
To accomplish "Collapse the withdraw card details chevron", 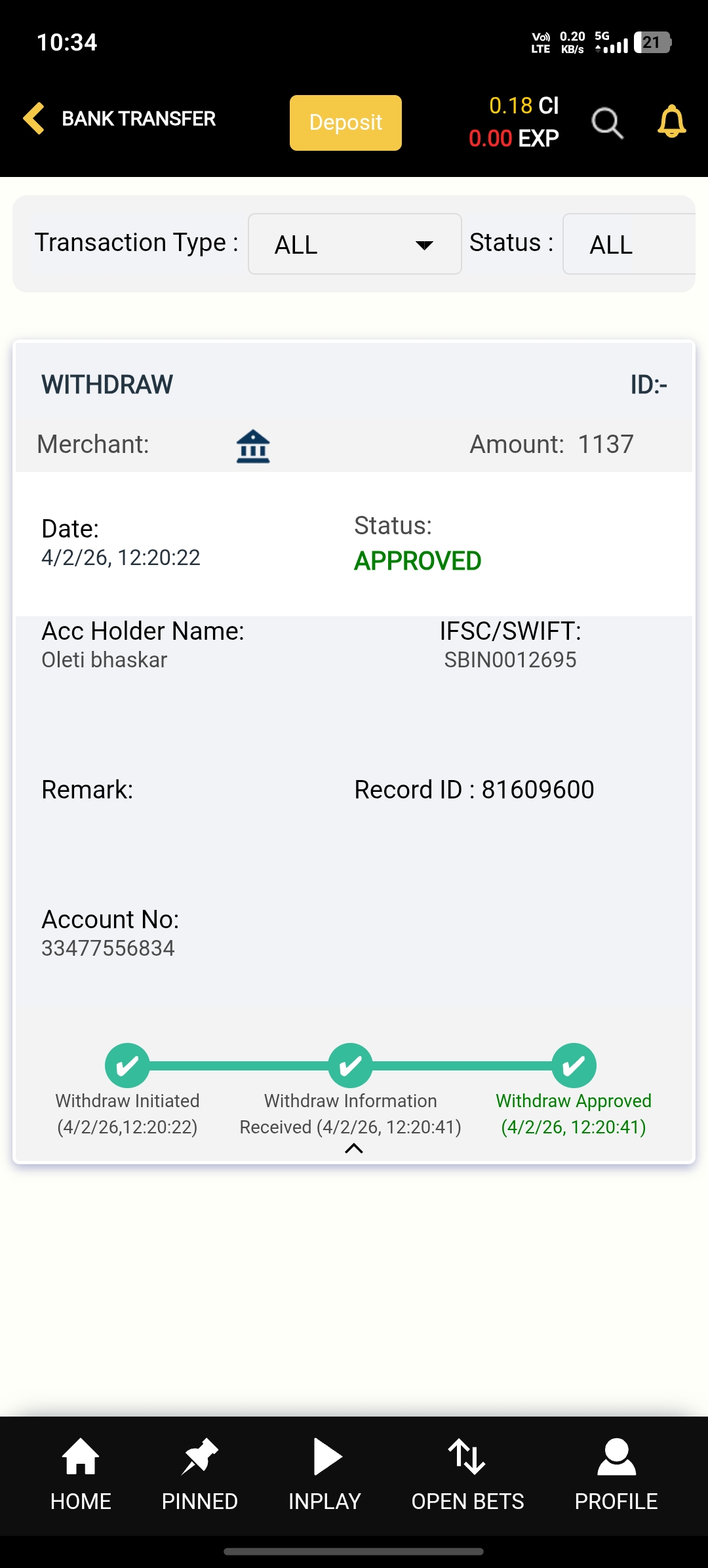I will tap(354, 1148).
